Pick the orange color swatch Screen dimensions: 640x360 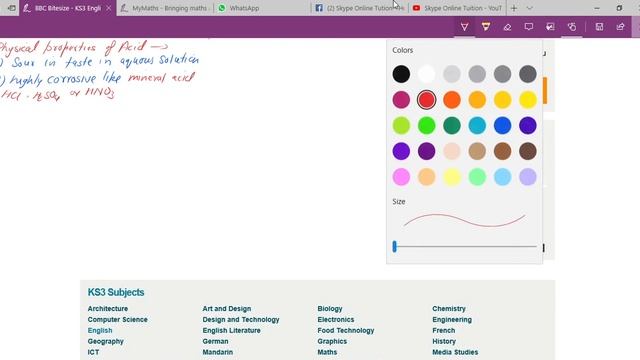pos(452,100)
